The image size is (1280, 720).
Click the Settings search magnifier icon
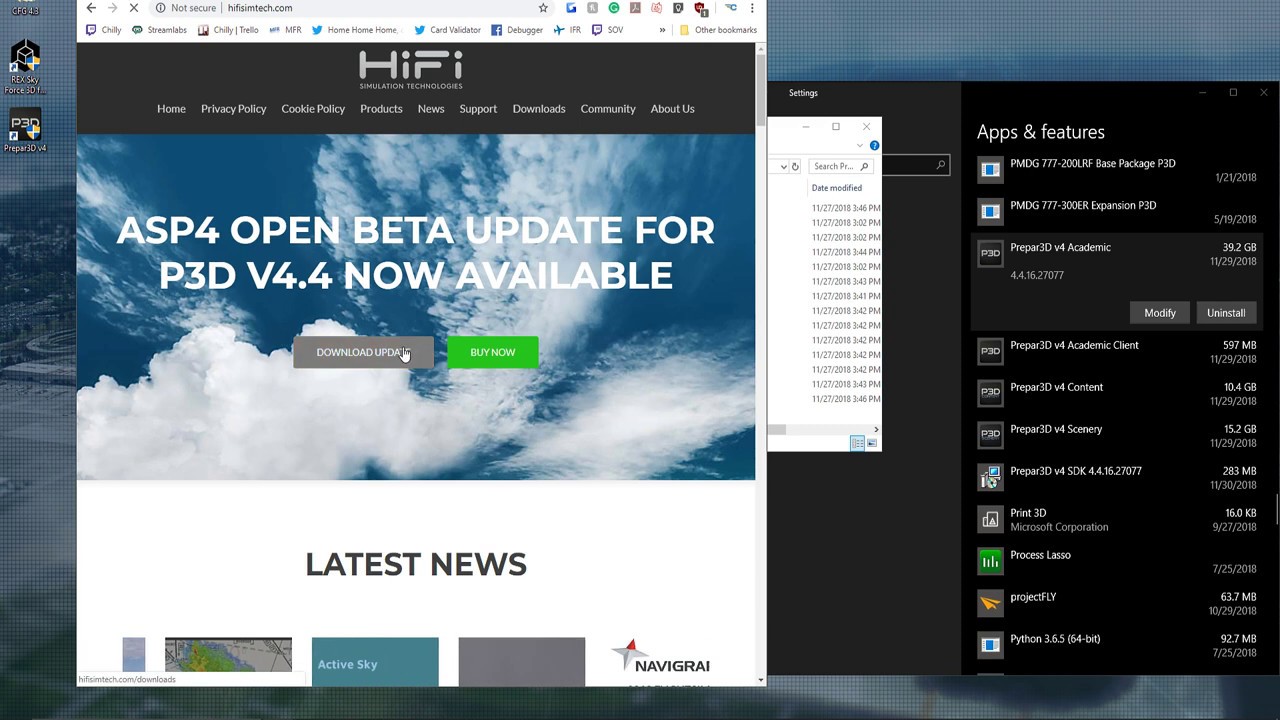(x=941, y=165)
